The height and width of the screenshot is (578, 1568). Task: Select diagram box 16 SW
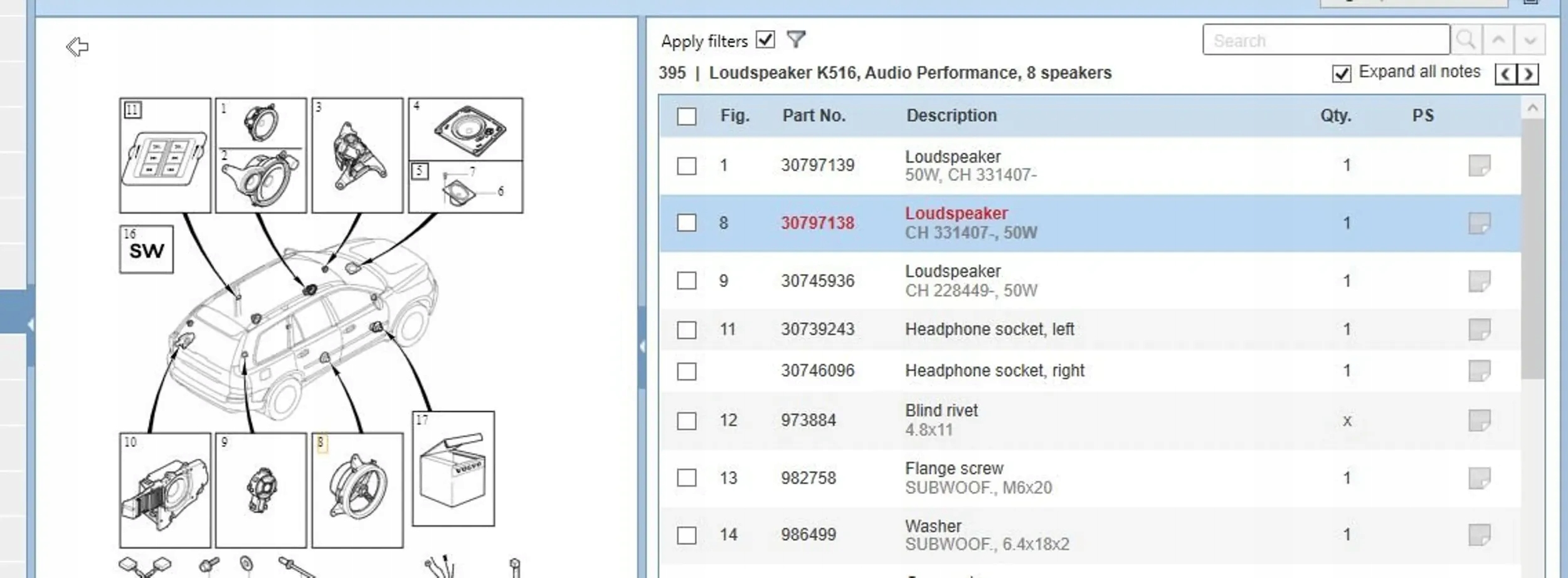coord(146,249)
